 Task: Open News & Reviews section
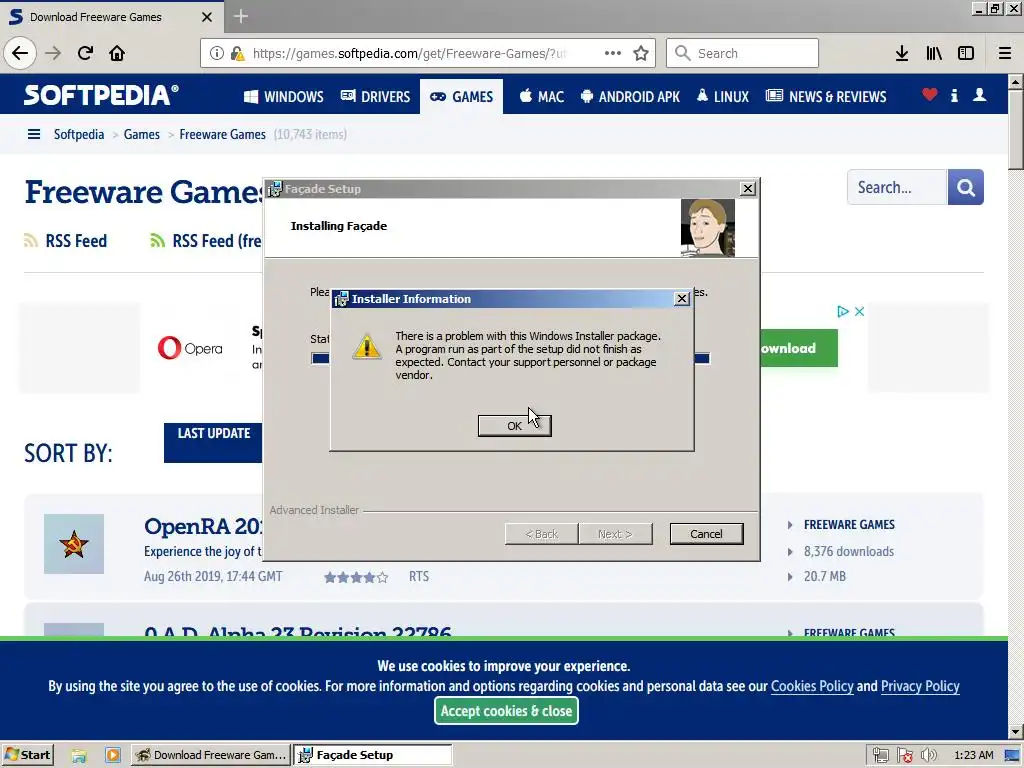826,97
